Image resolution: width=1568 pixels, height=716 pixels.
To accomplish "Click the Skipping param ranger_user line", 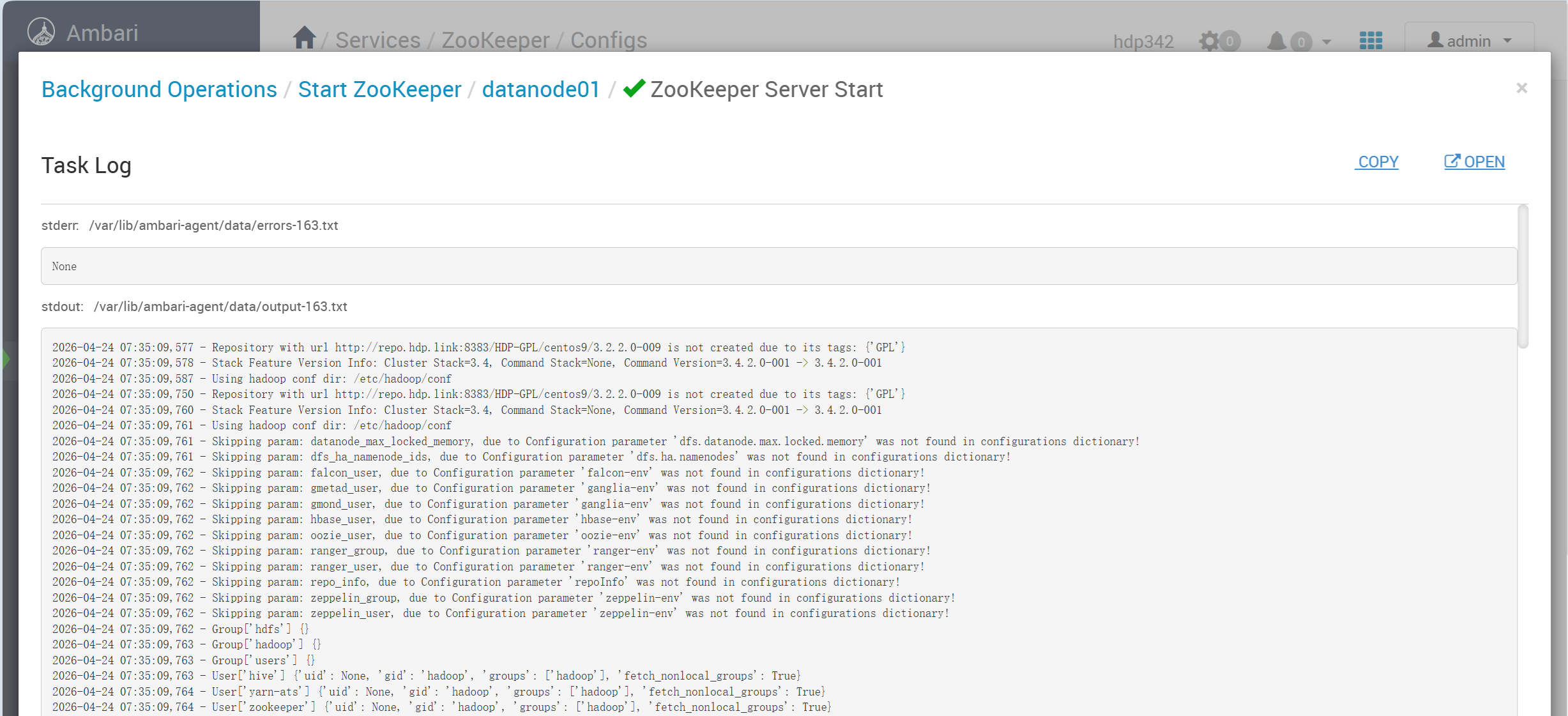I will coord(489,567).
